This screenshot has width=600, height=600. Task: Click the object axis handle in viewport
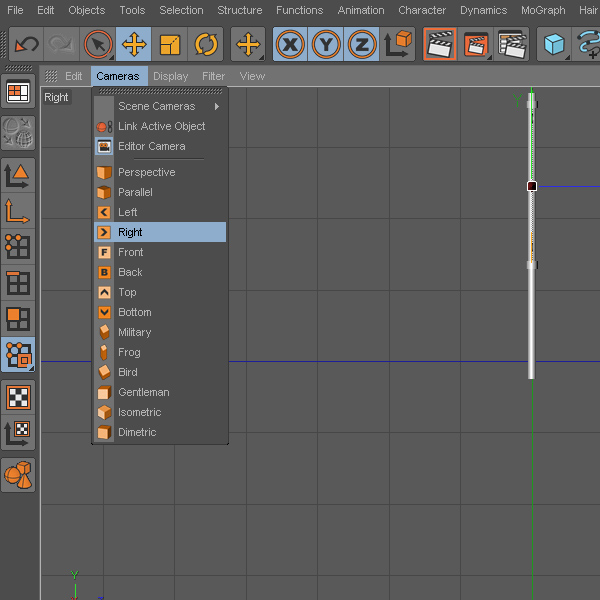click(532, 186)
